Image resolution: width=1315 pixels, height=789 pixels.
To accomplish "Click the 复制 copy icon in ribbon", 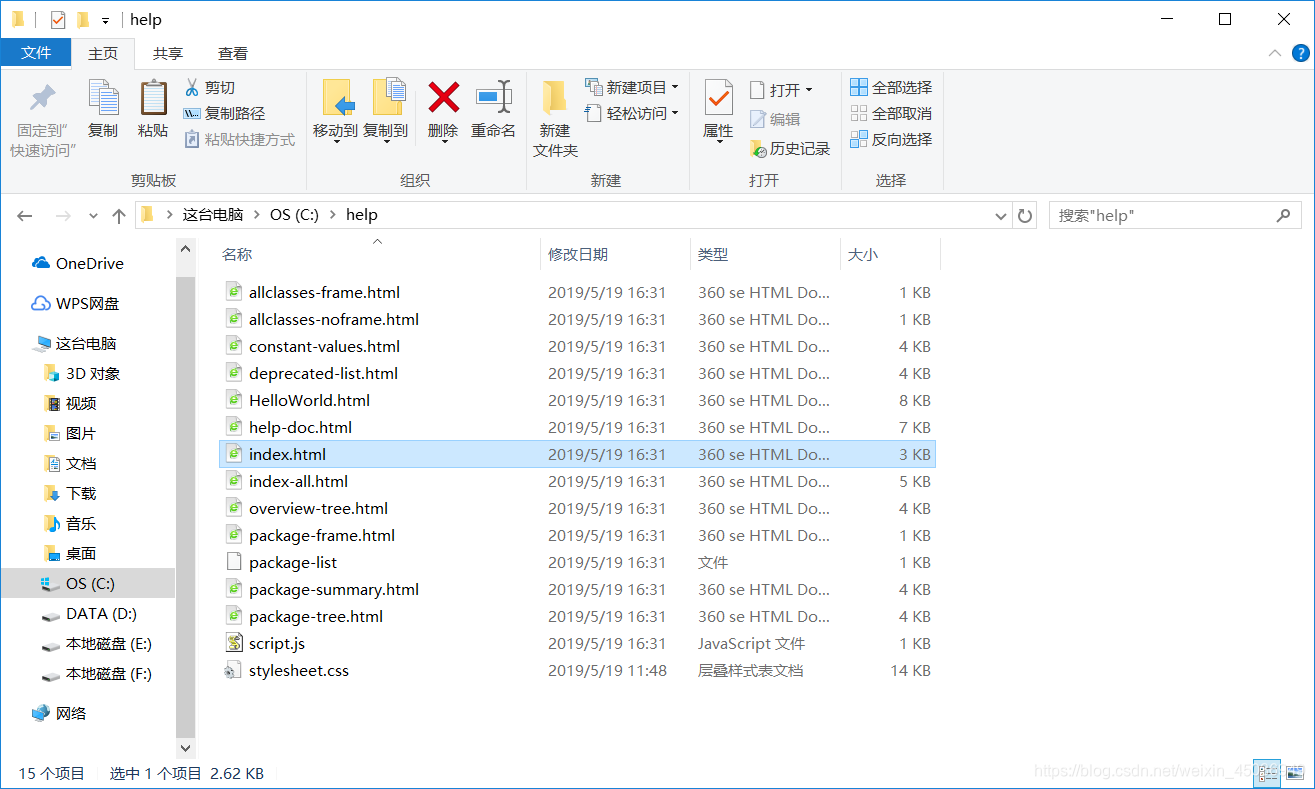I will [x=103, y=98].
